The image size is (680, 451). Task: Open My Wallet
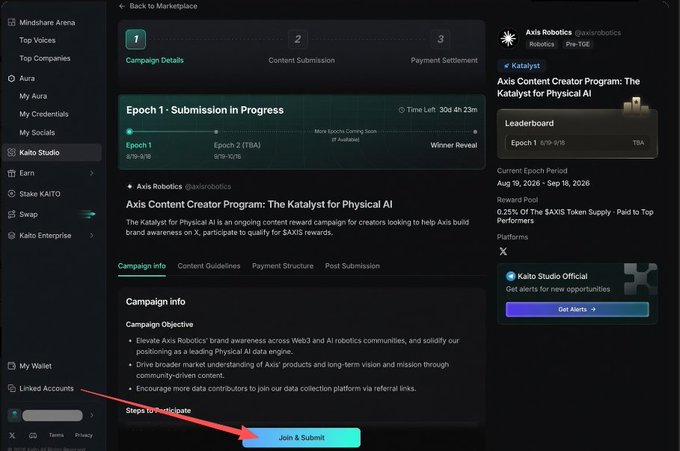(x=30, y=366)
